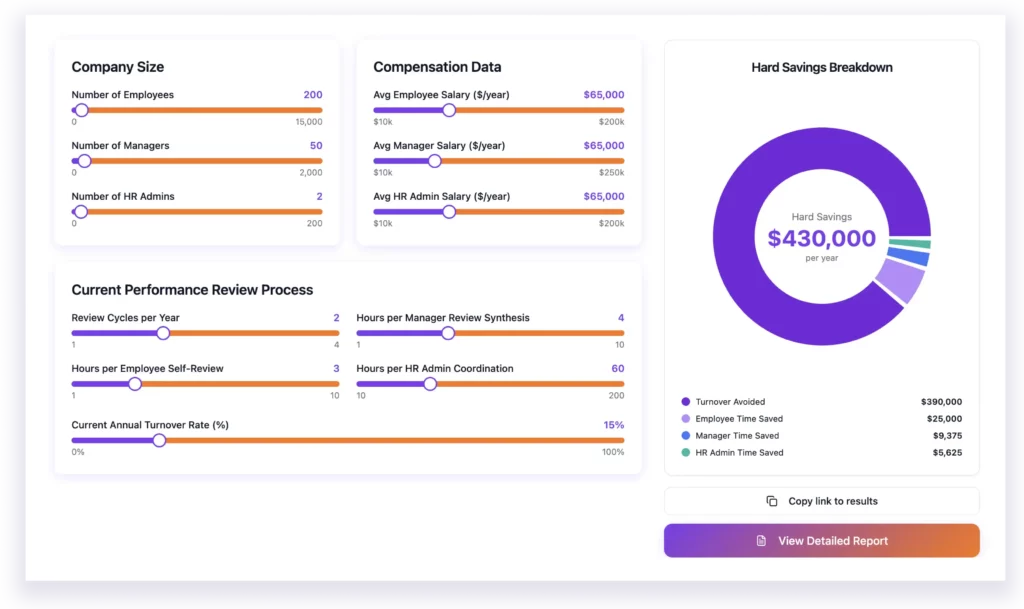Click the Number of Employees slider handle
1024x609 pixels.
tap(81, 110)
